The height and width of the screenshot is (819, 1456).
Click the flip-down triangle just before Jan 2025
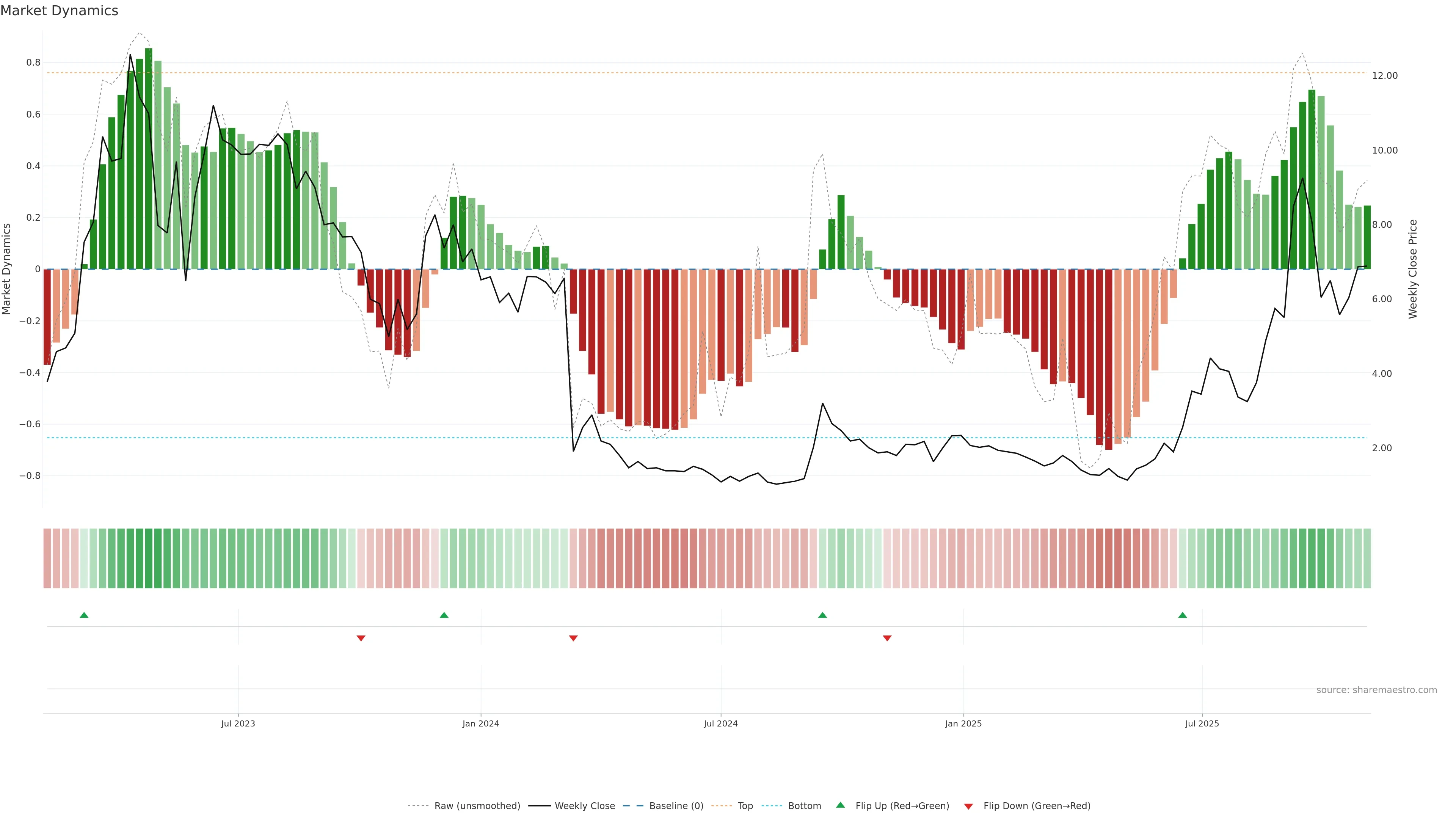(x=887, y=638)
